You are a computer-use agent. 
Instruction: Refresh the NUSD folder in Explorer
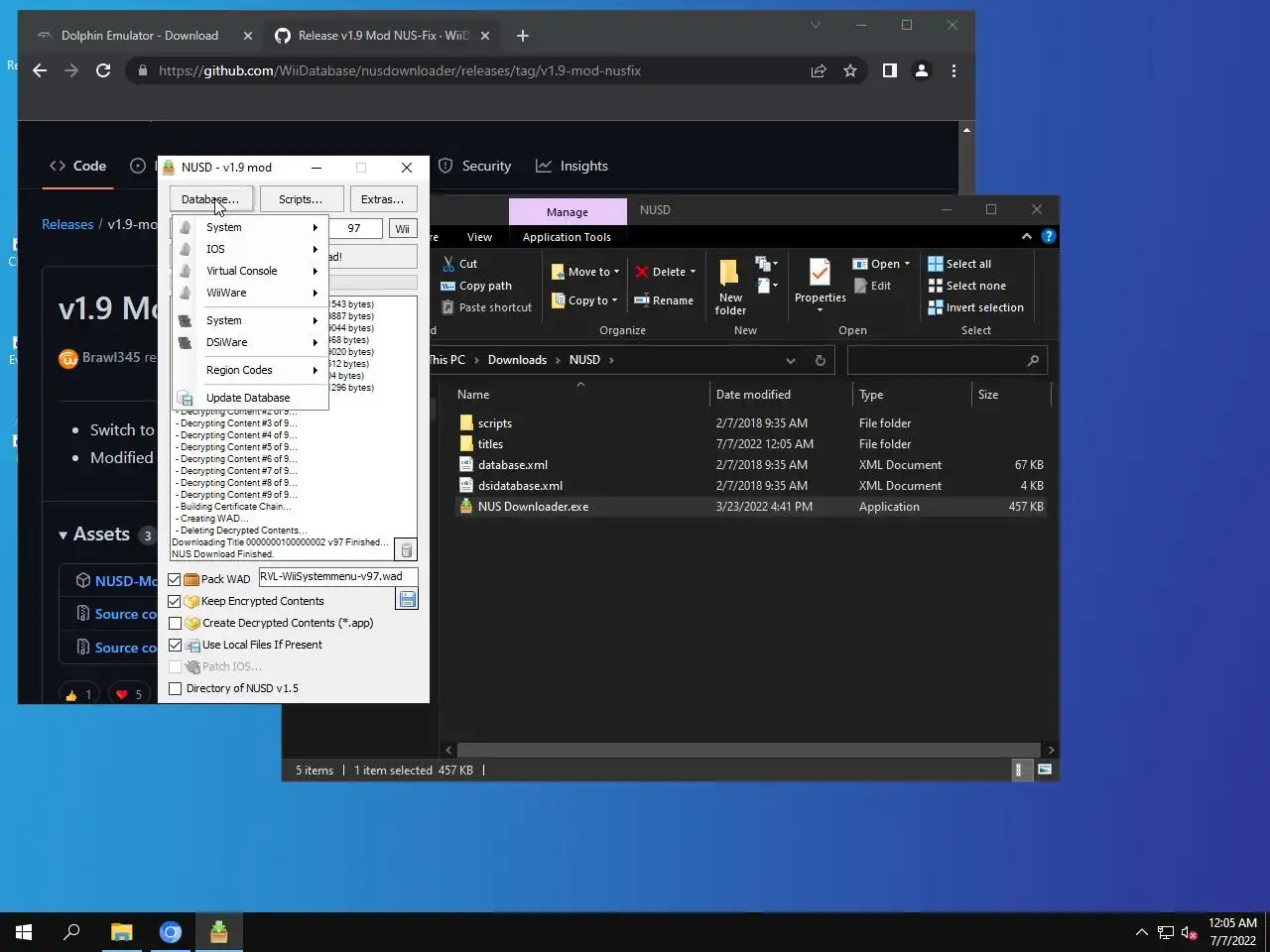click(820, 360)
